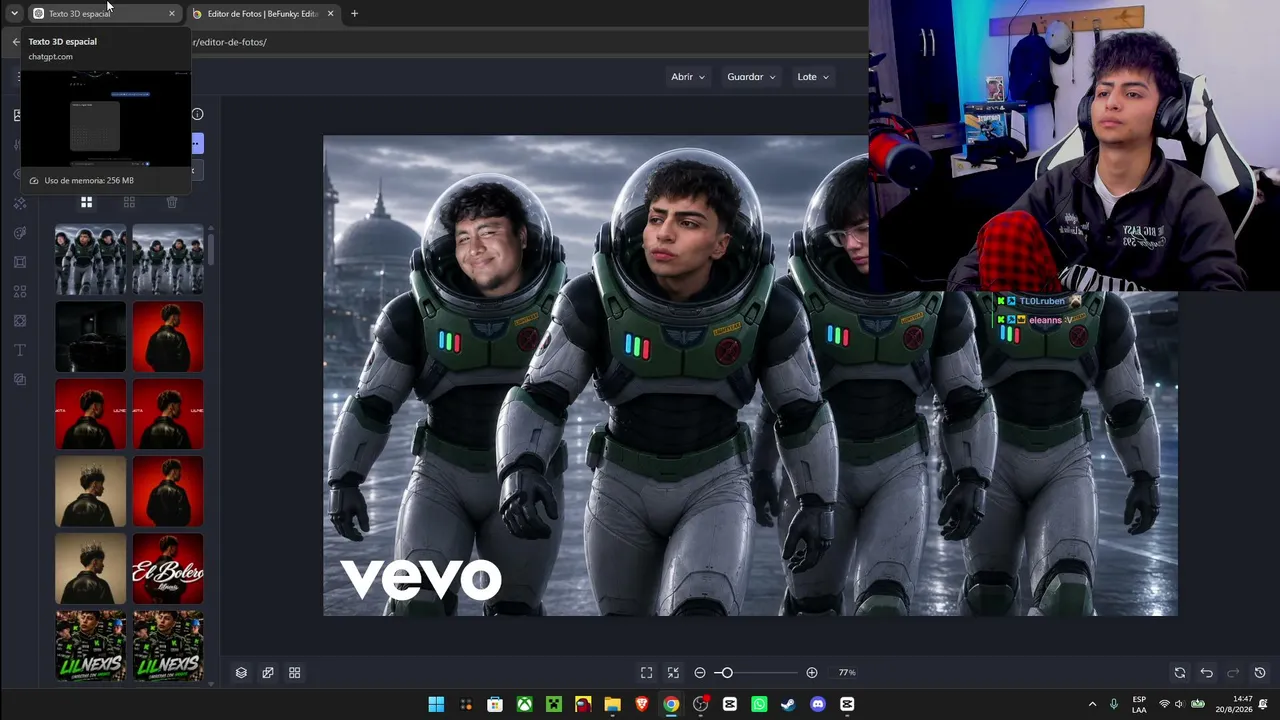The image size is (1280, 720).
Task: Launch Minecraft from the taskbar
Action: tap(553, 704)
